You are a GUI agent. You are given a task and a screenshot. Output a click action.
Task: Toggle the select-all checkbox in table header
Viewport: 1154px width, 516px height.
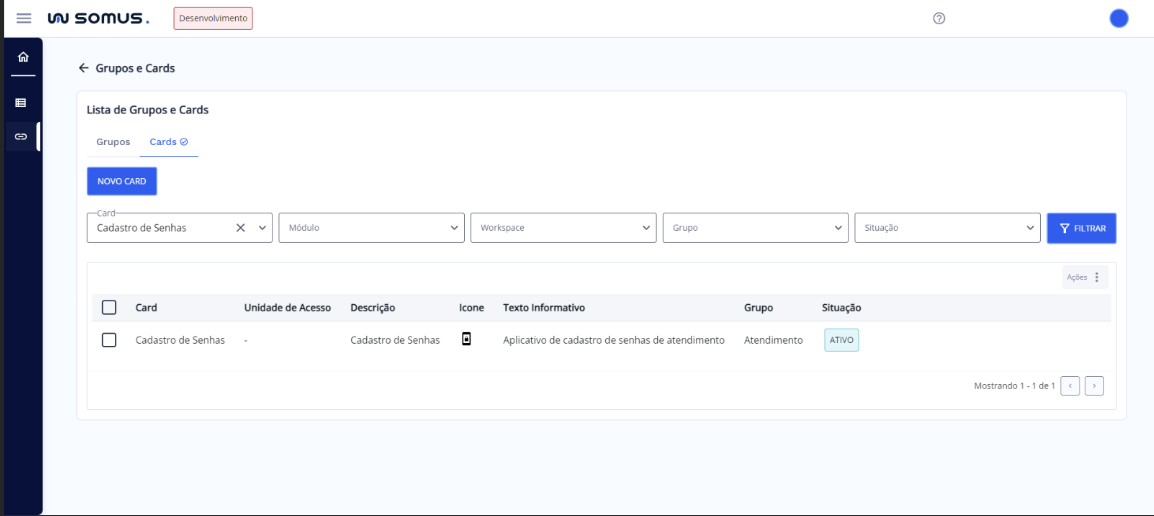click(x=110, y=308)
